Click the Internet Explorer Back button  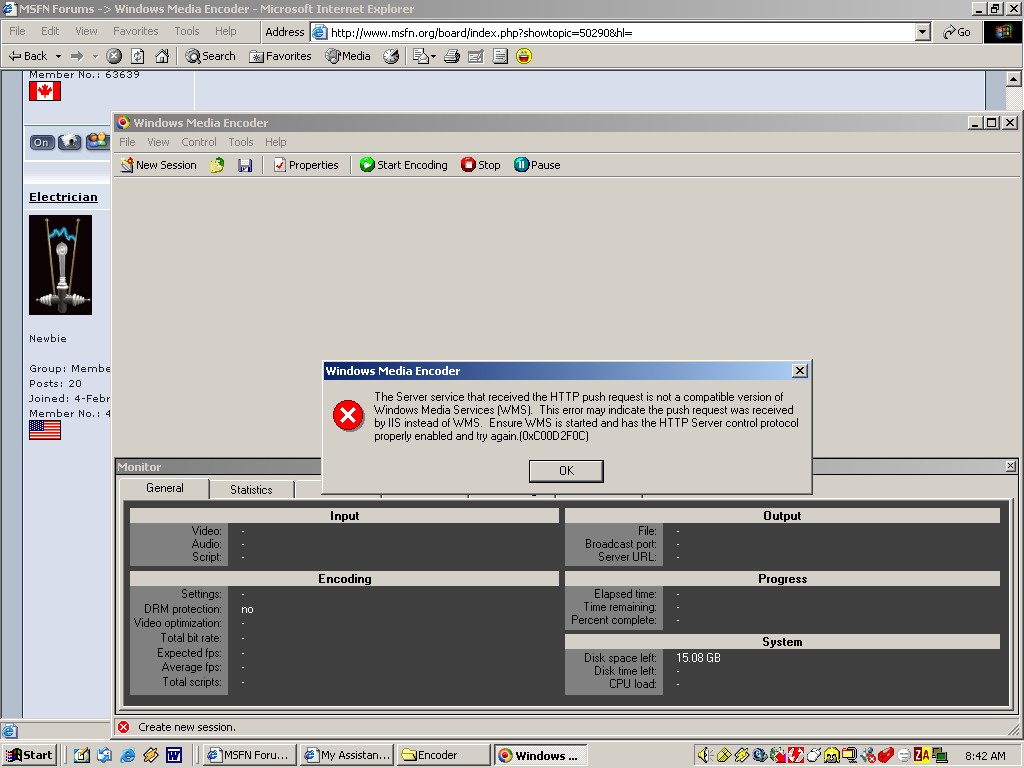pos(28,56)
